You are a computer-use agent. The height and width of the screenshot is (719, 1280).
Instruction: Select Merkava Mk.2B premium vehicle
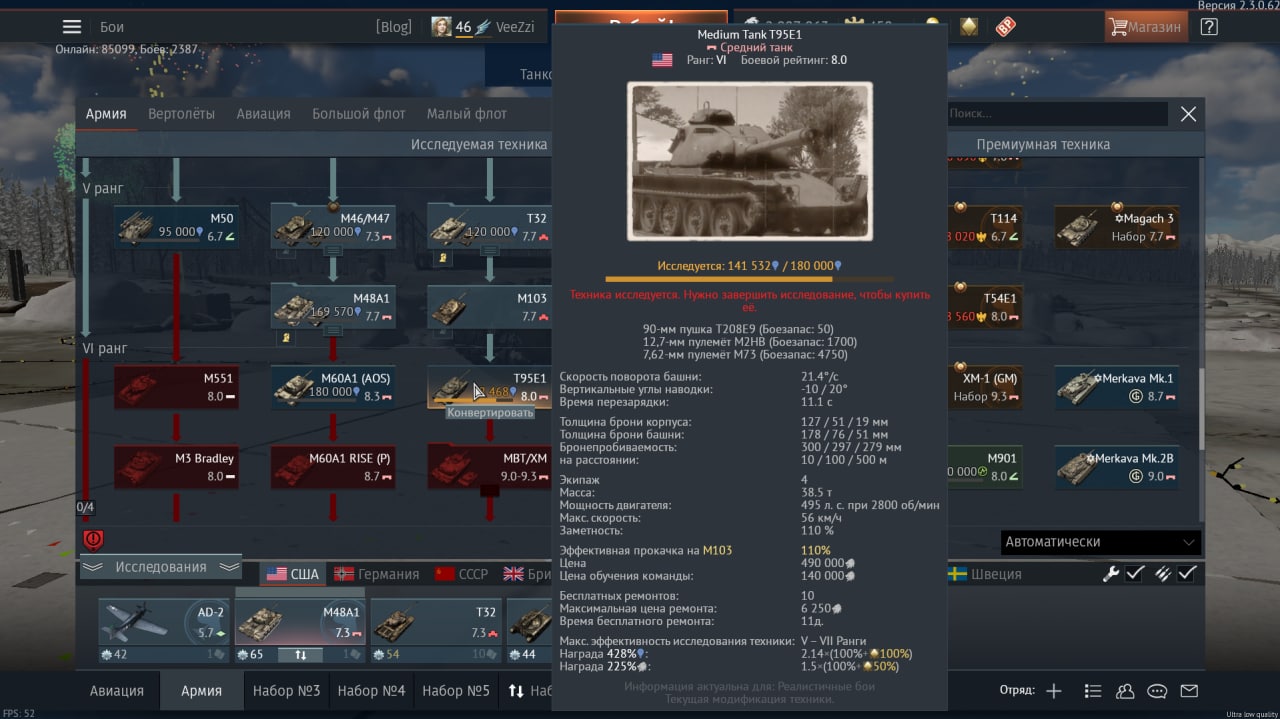1117,467
